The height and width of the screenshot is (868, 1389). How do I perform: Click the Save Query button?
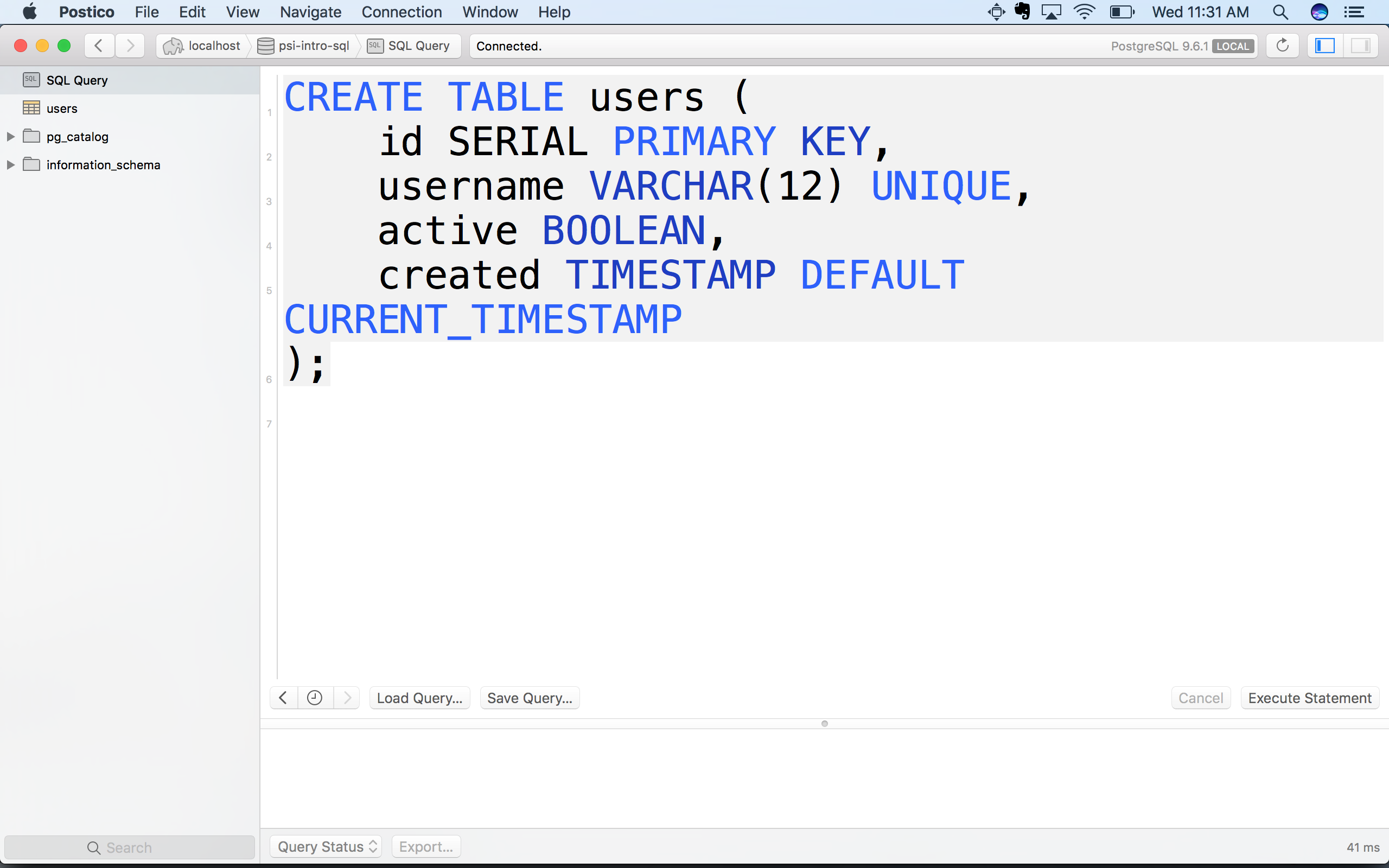tap(530, 698)
